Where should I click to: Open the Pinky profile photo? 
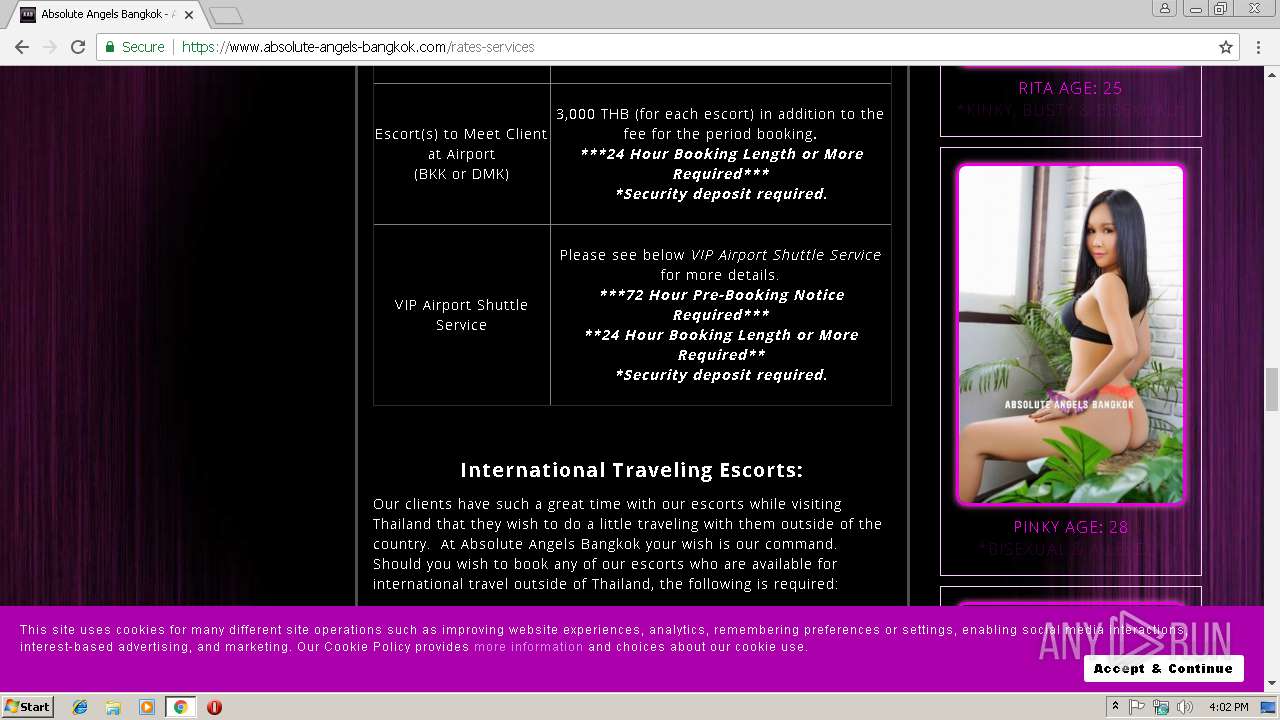click(1070, 334)
